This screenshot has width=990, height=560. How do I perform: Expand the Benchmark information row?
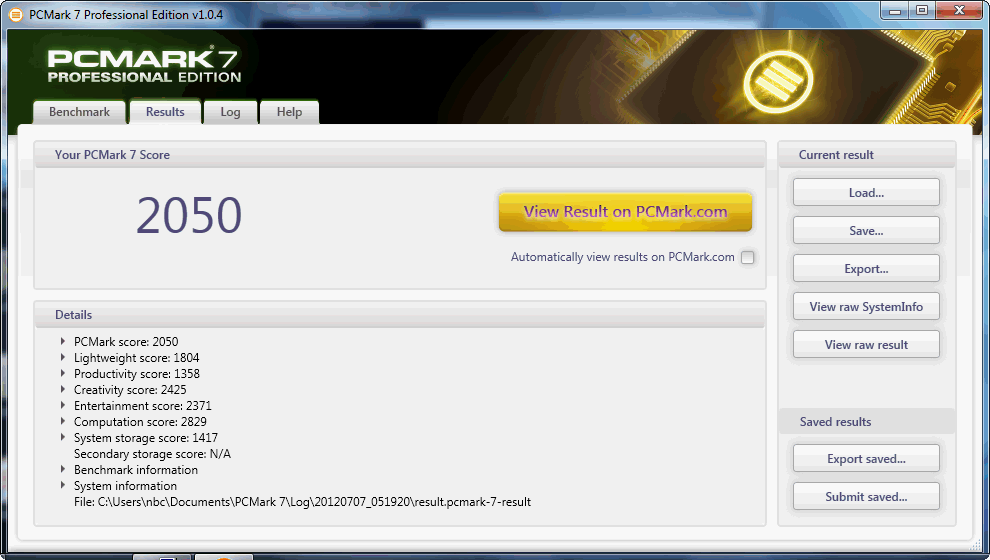[63, 469]
